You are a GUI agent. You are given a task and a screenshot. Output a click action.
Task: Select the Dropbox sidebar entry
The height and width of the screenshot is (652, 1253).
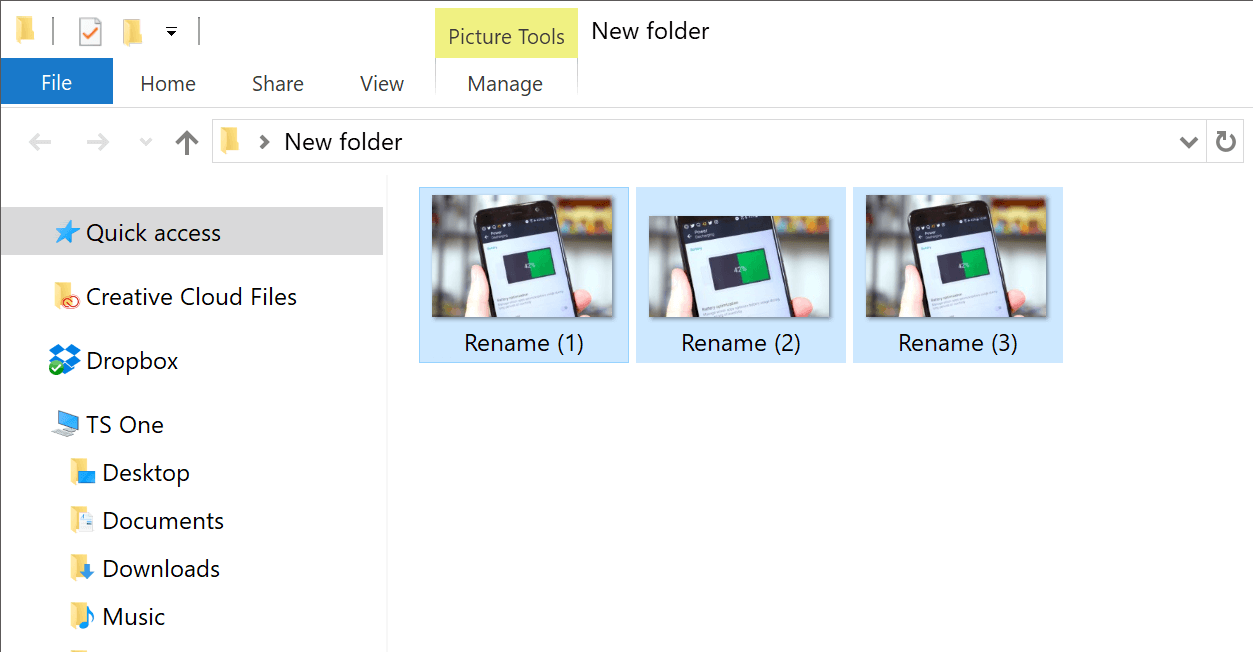[132, 361]
